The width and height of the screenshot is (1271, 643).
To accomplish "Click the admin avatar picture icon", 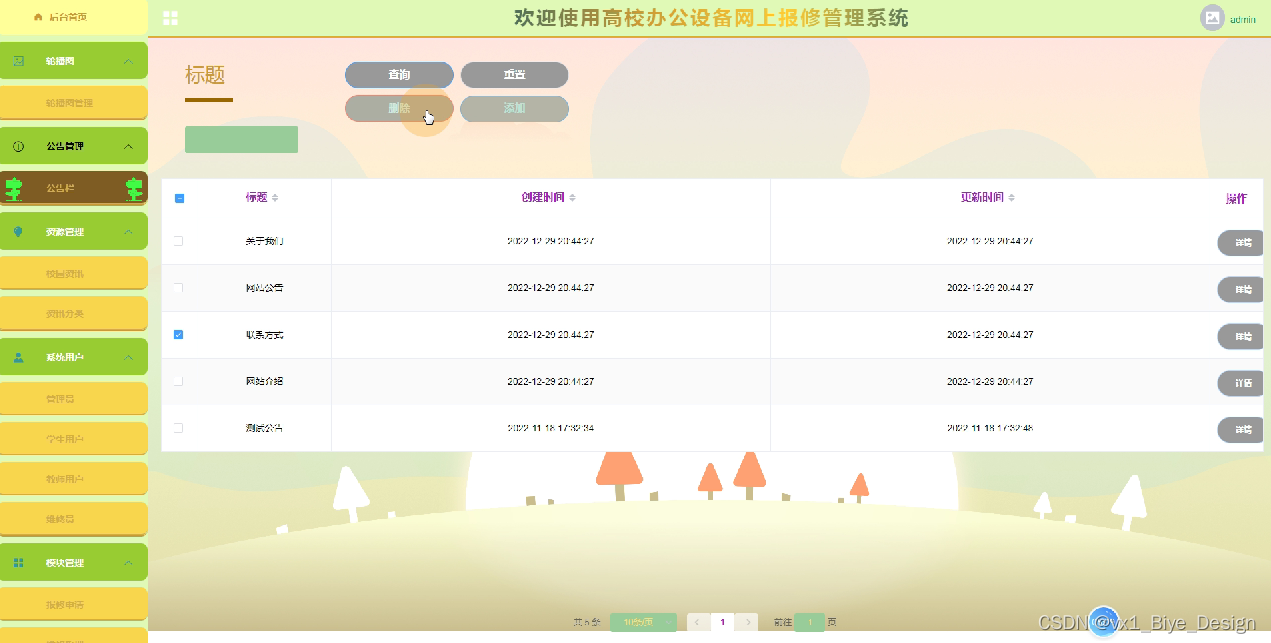I will (1212, 18).
